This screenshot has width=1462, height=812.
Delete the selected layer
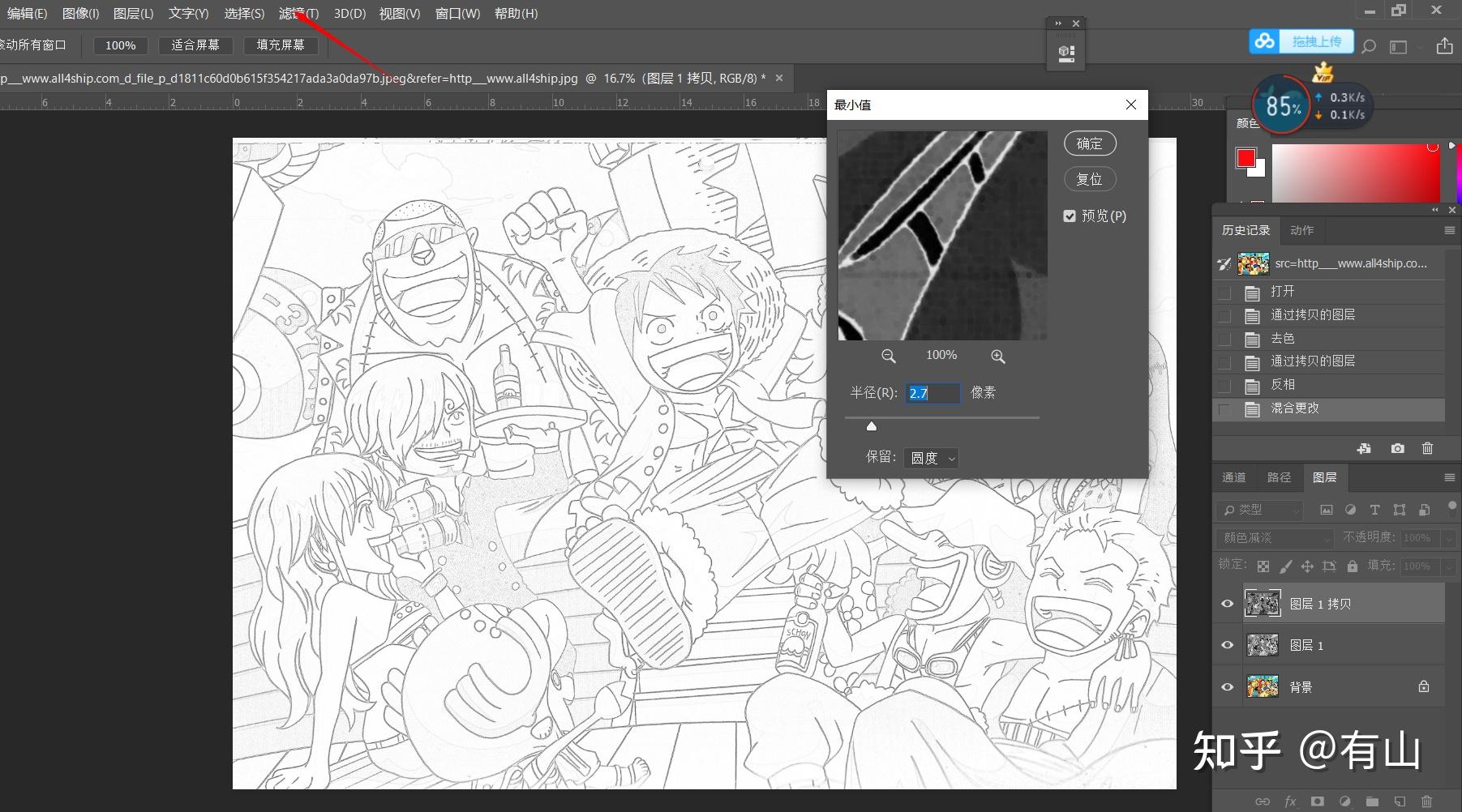[x=1426, y=801]
